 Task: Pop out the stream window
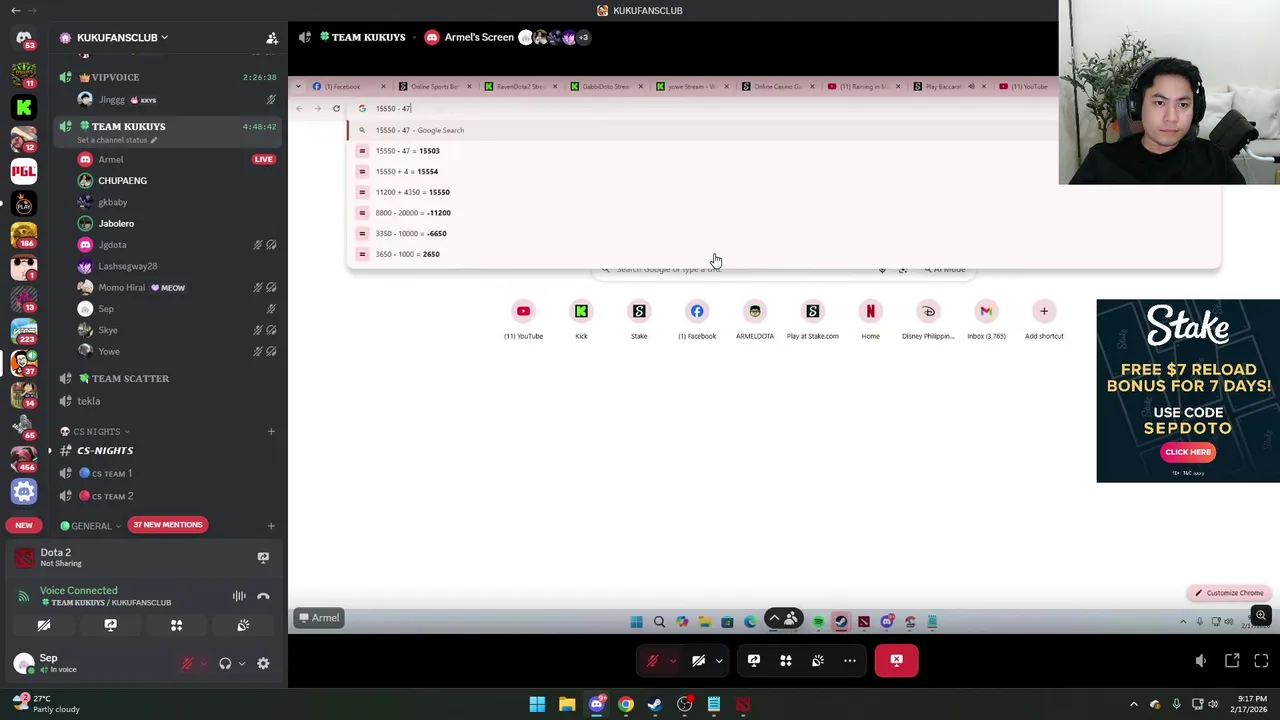[1232, 661]
